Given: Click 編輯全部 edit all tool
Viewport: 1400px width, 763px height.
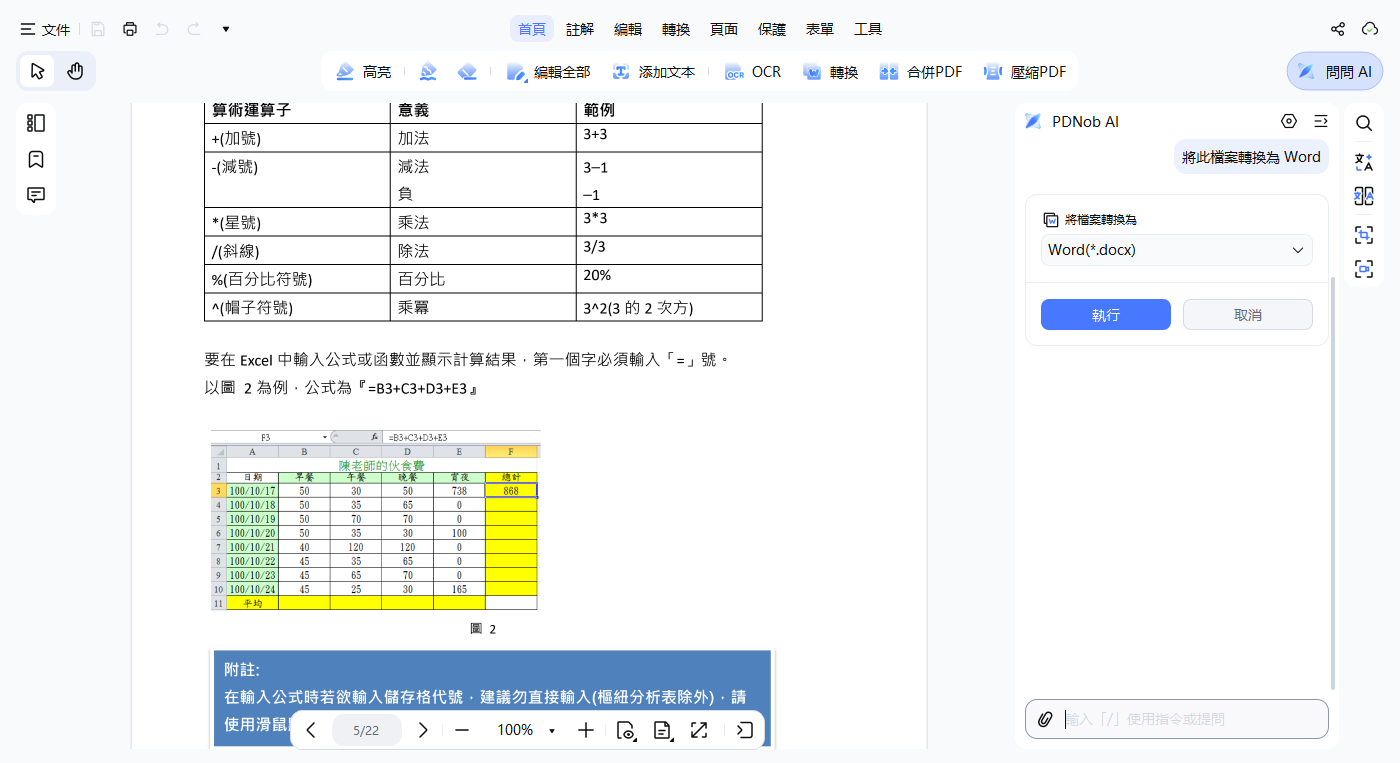Looking at the screenshot, I should (x=549, y=72).
